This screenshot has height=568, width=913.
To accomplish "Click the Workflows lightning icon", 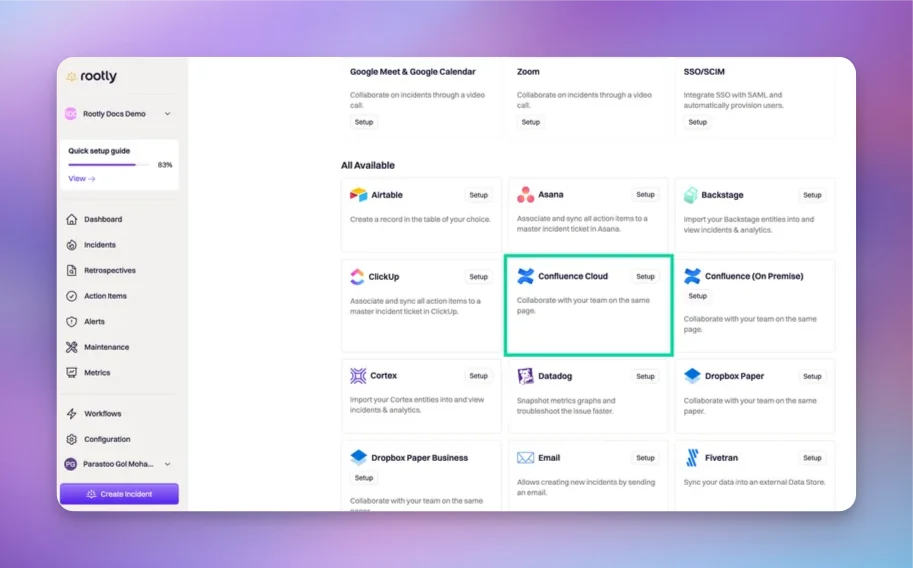I will (x=72, y=414).
